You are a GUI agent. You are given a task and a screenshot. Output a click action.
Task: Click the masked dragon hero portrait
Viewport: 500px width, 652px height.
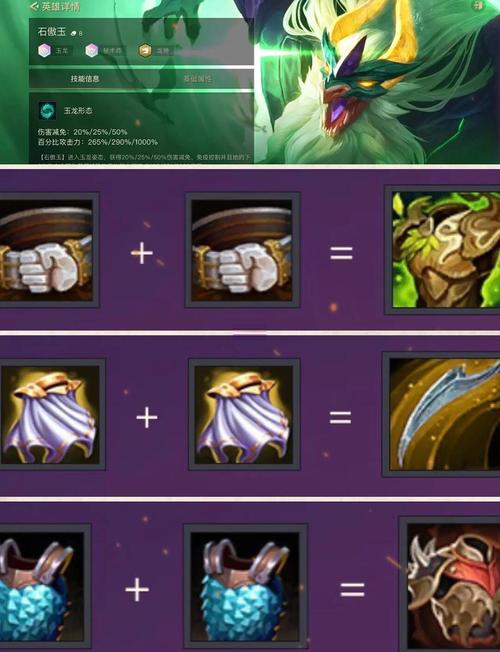point(374,81)
